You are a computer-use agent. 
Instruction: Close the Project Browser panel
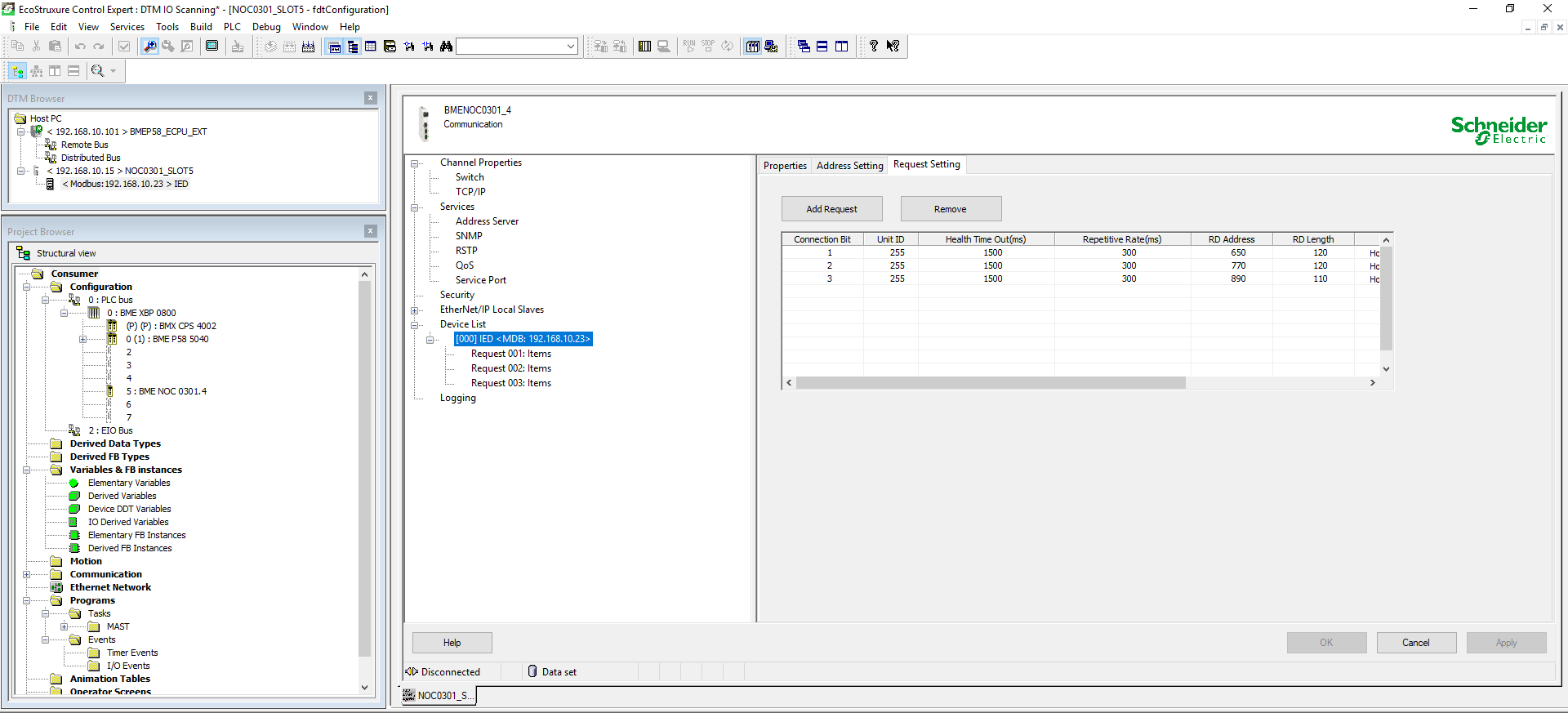pyautogui.click(x=370, y=231)
